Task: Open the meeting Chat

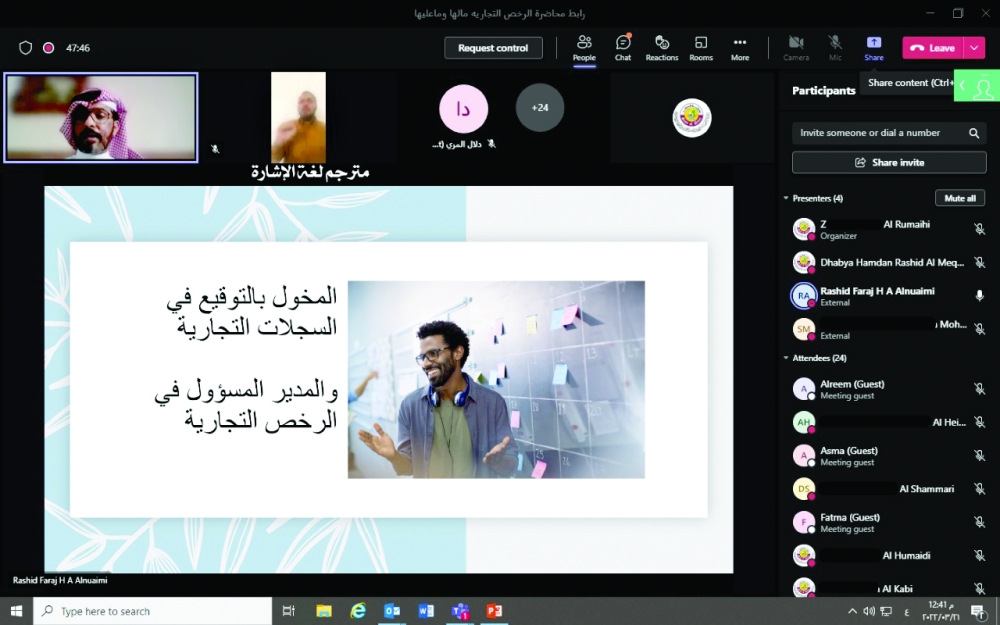Action: pyautogui.click(x=623, y=47)
